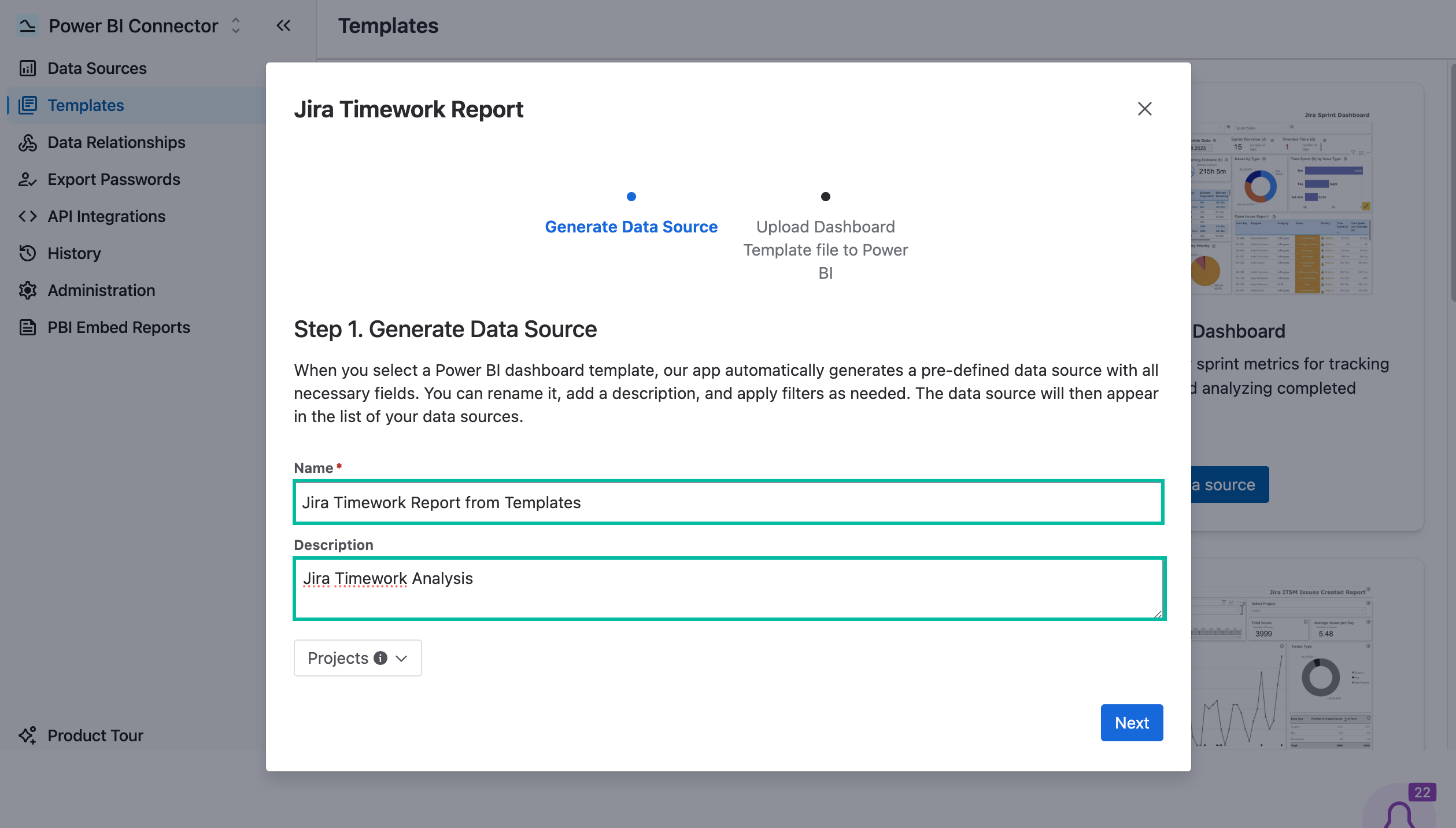Viewport: 1456px width, 828px height.
Task: Click the API Integrations code icon
Action: coord(28,216)
